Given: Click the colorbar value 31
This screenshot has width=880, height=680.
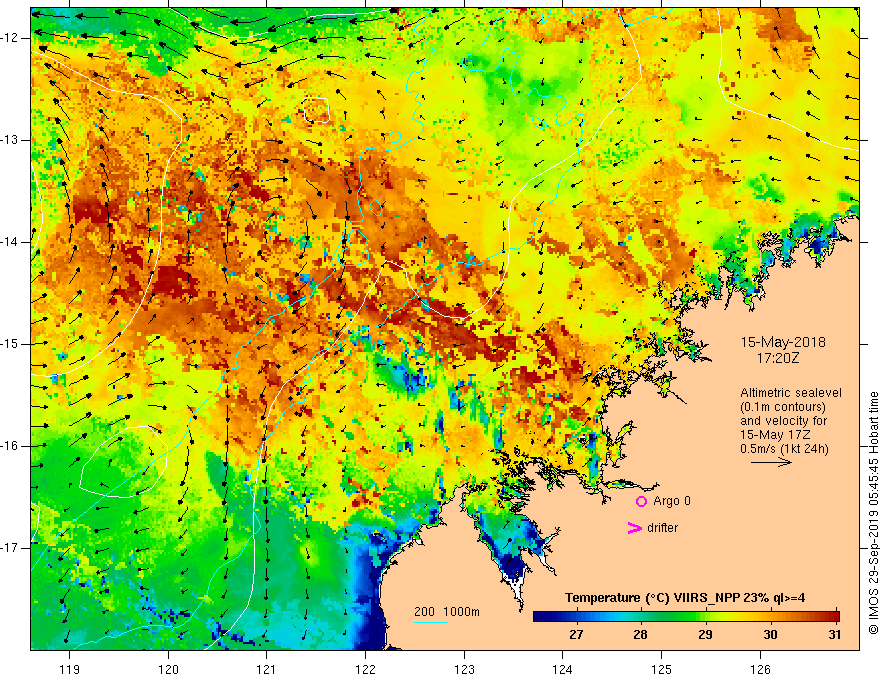Looking at the screenshot, I should pyautogui.click(x=835, y=635).
